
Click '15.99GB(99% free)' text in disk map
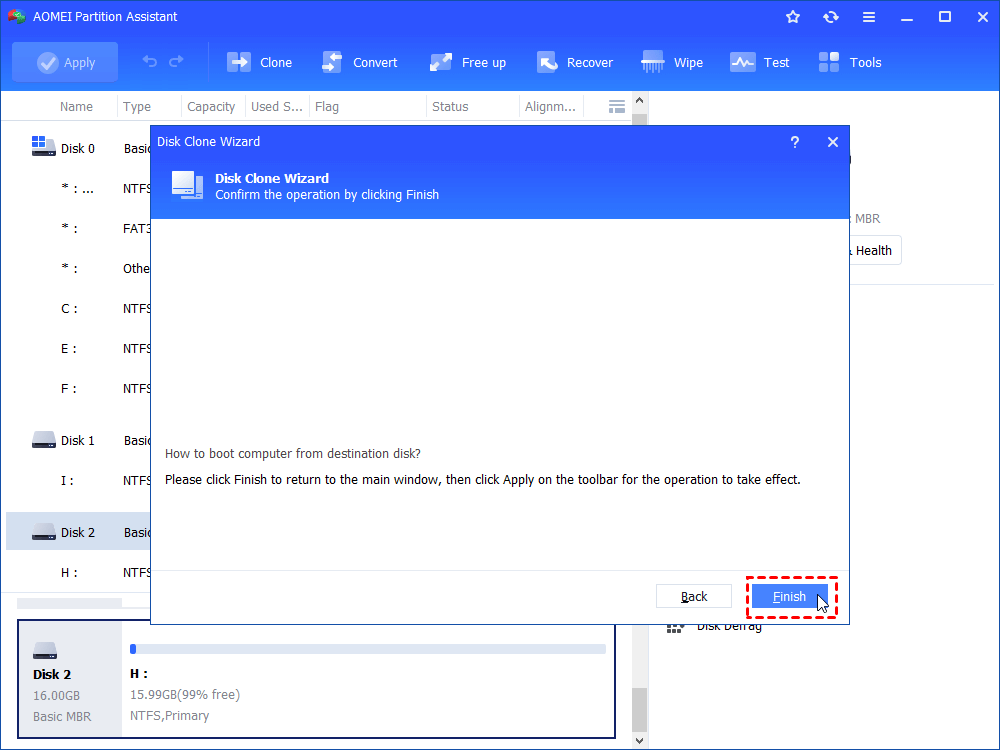coord(185,695)
